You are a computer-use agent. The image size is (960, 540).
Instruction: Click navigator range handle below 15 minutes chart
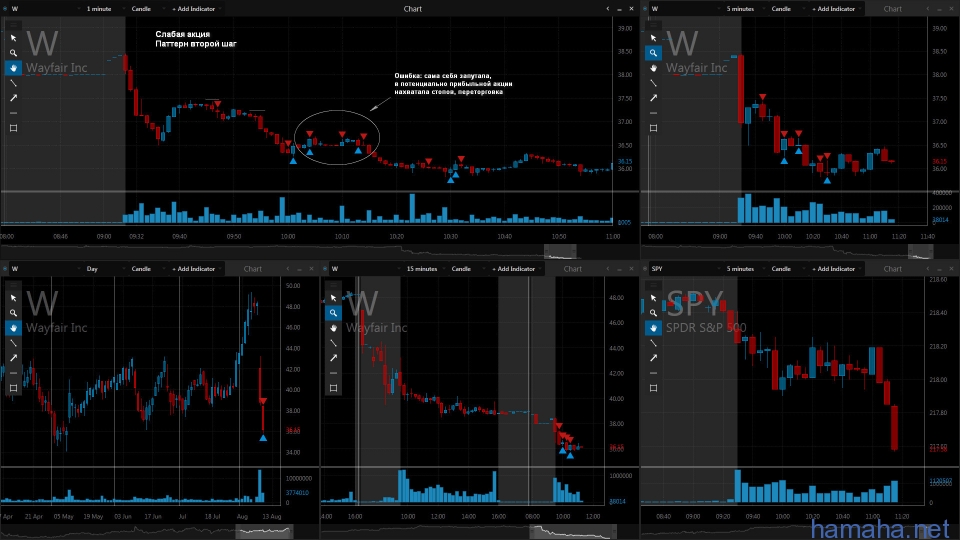[572, 531]
